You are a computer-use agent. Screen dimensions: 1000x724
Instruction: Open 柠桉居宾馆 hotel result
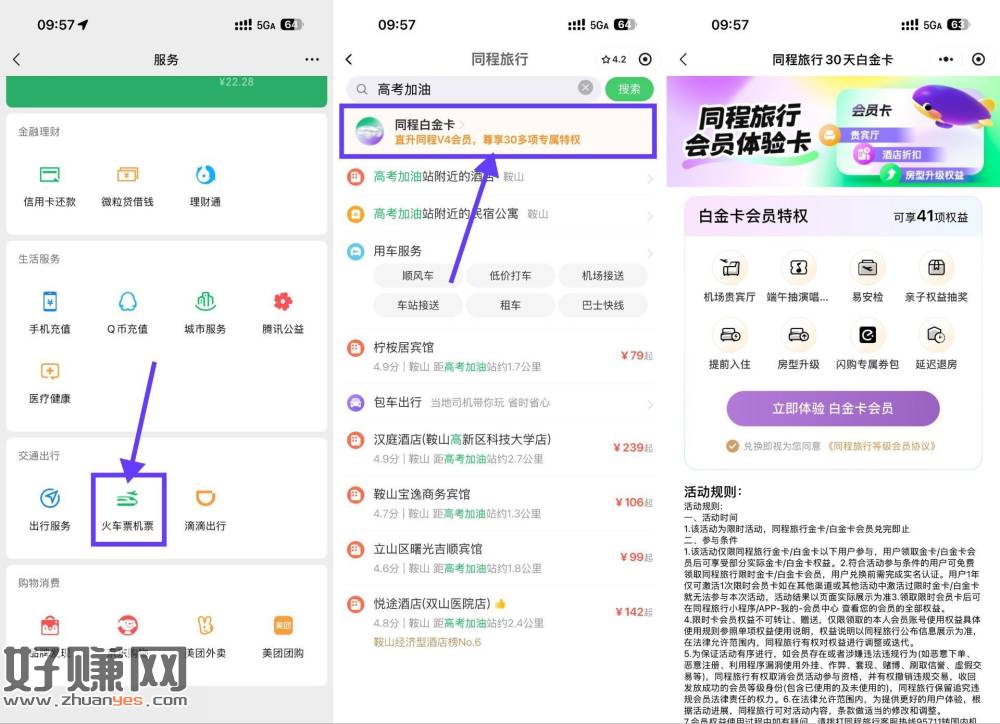(x=501, y=356)
